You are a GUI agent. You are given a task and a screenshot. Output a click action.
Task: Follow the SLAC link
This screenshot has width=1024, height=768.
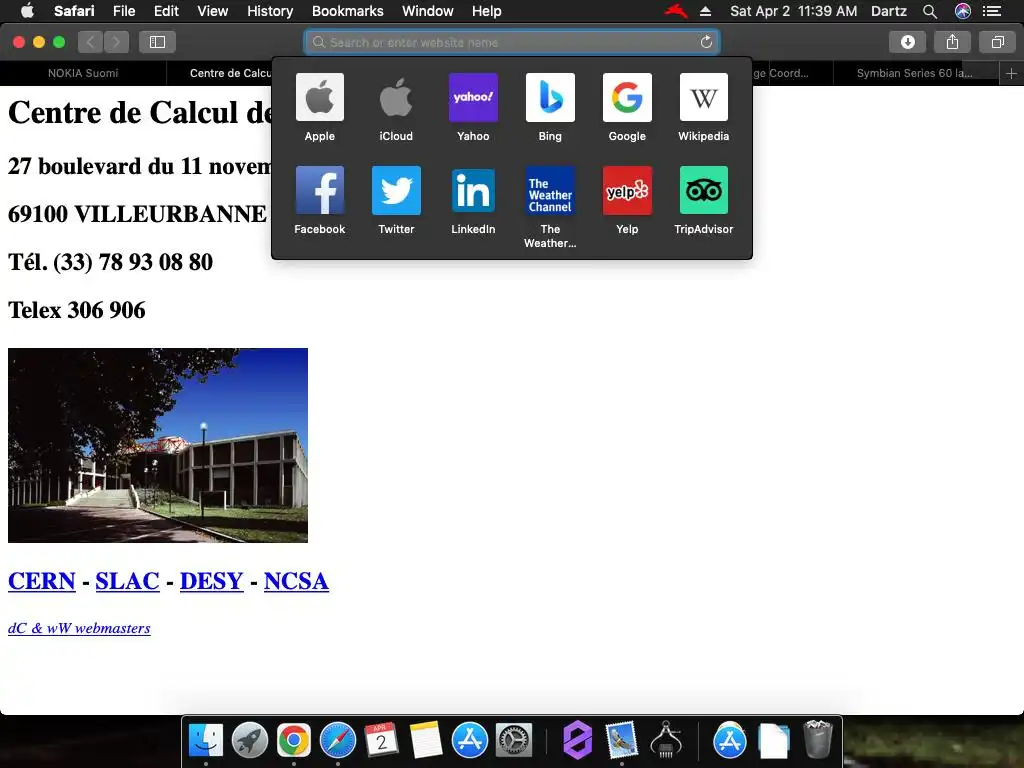(x=127, y=581)
